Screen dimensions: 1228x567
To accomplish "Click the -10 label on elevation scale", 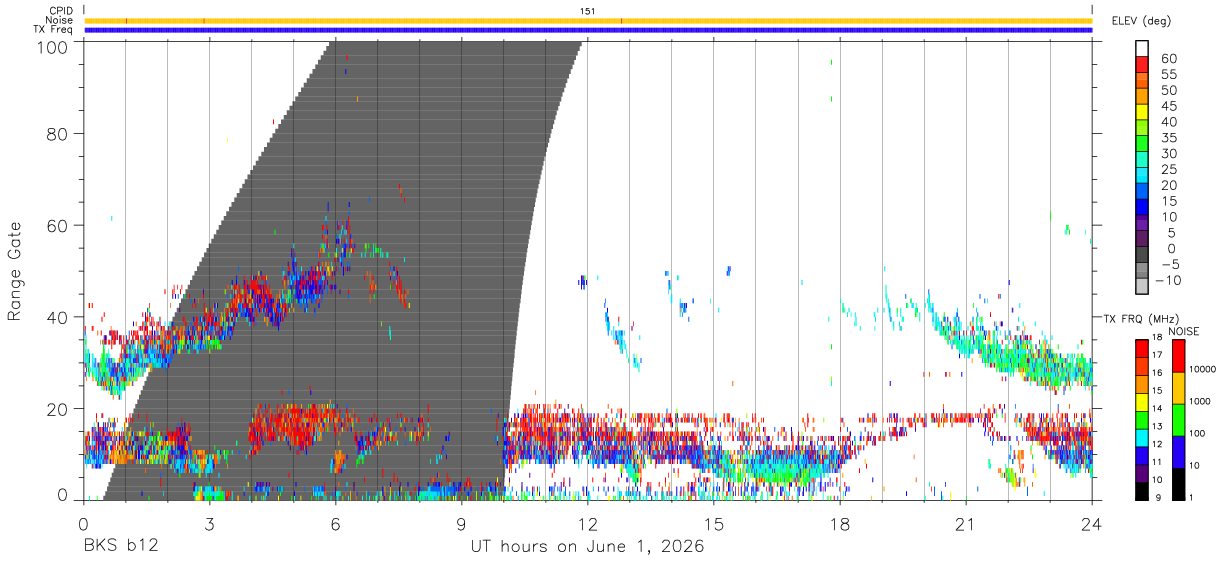I will coord(1169,280).
